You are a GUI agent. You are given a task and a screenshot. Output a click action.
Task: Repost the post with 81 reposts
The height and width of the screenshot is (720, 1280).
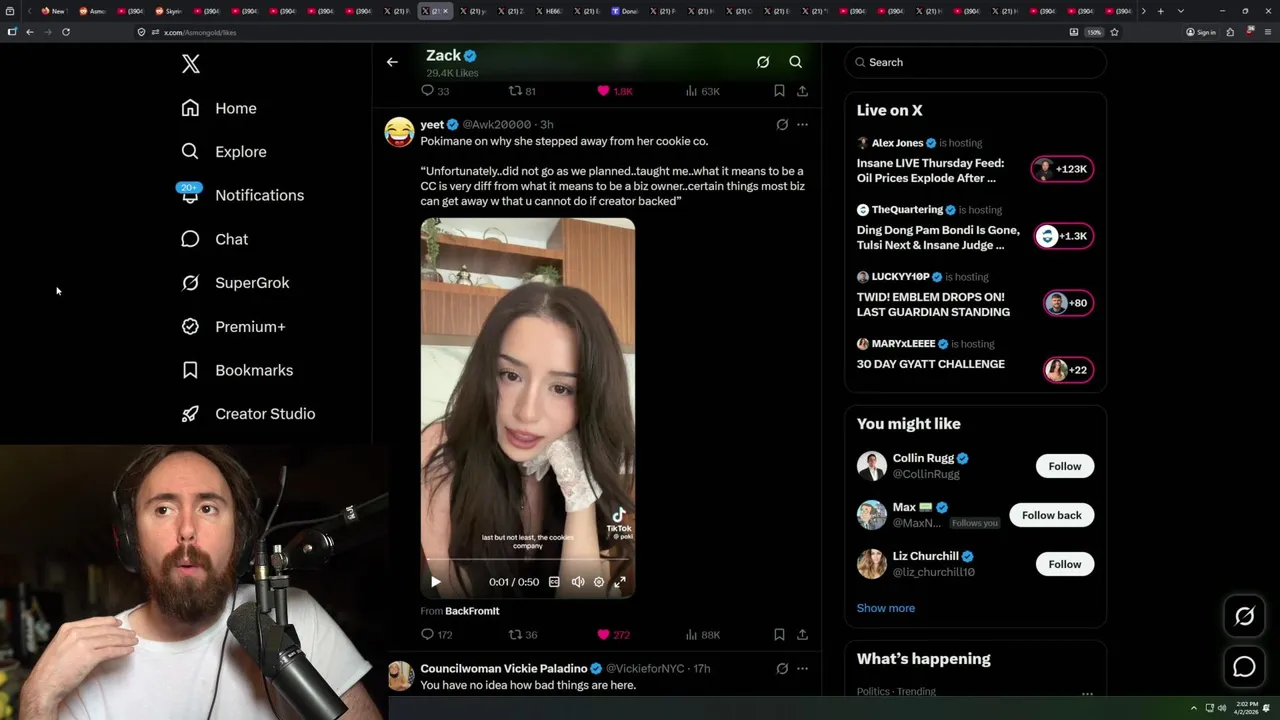pos(522,91)
